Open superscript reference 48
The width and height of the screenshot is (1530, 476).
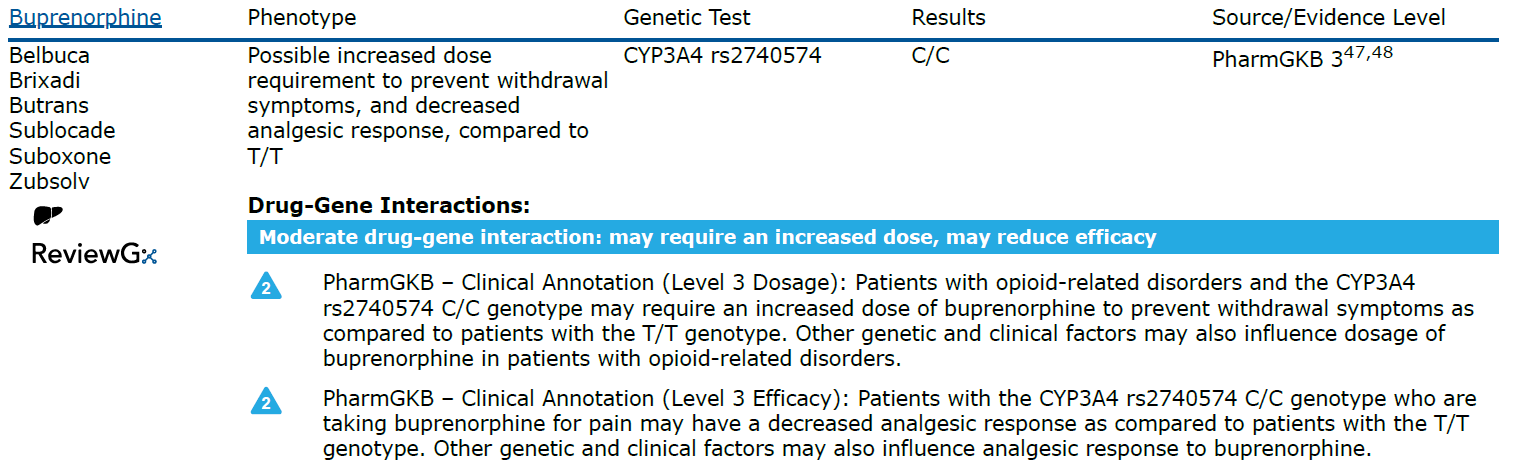click(x=1382, y=52)
